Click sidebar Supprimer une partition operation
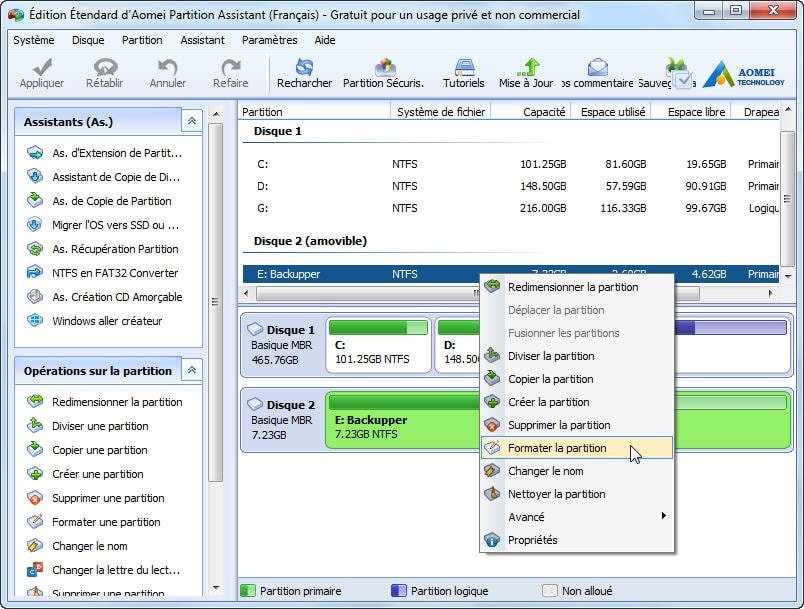 pos(96,498)
